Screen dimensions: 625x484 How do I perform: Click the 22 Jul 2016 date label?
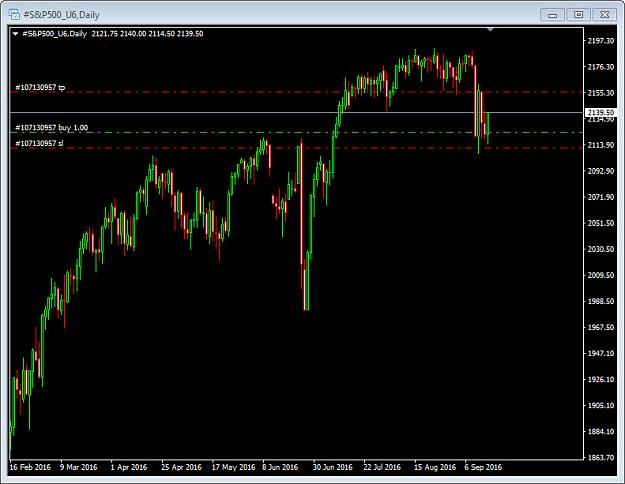382,467
